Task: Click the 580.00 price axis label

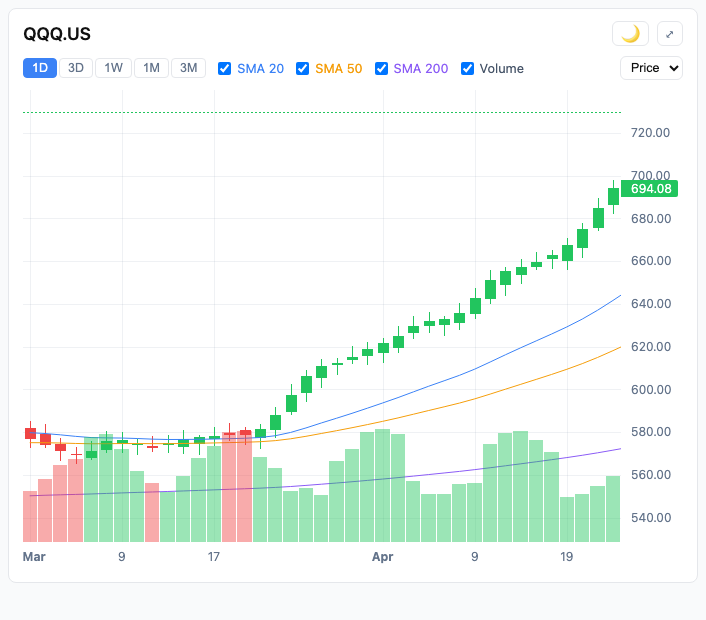Action: click(x=651, y=432)
